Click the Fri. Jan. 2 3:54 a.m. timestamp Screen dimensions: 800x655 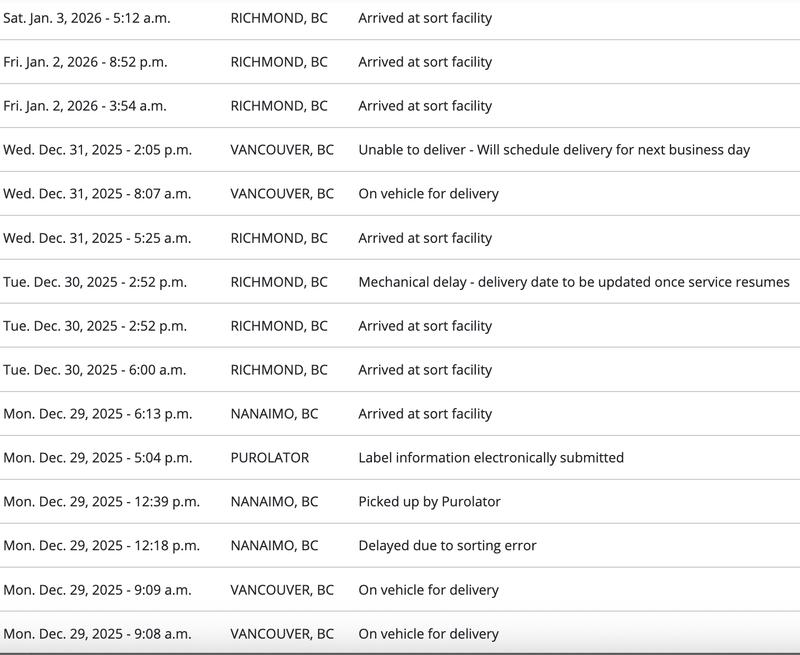click(85, 106)
